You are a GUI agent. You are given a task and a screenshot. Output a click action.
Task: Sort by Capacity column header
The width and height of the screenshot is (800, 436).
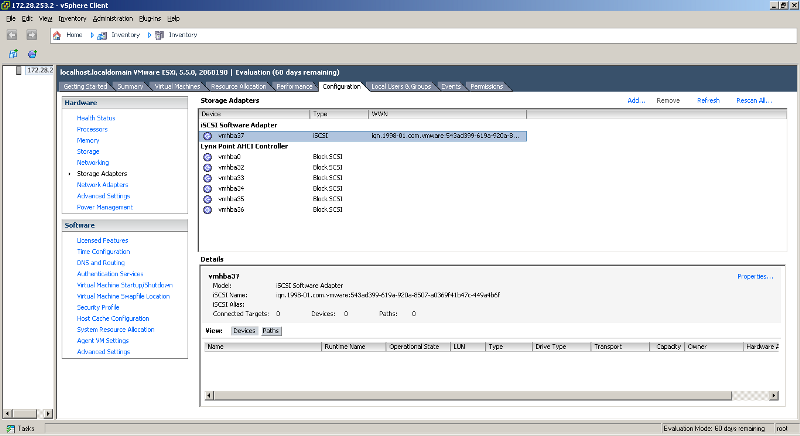tap(667, 346)
